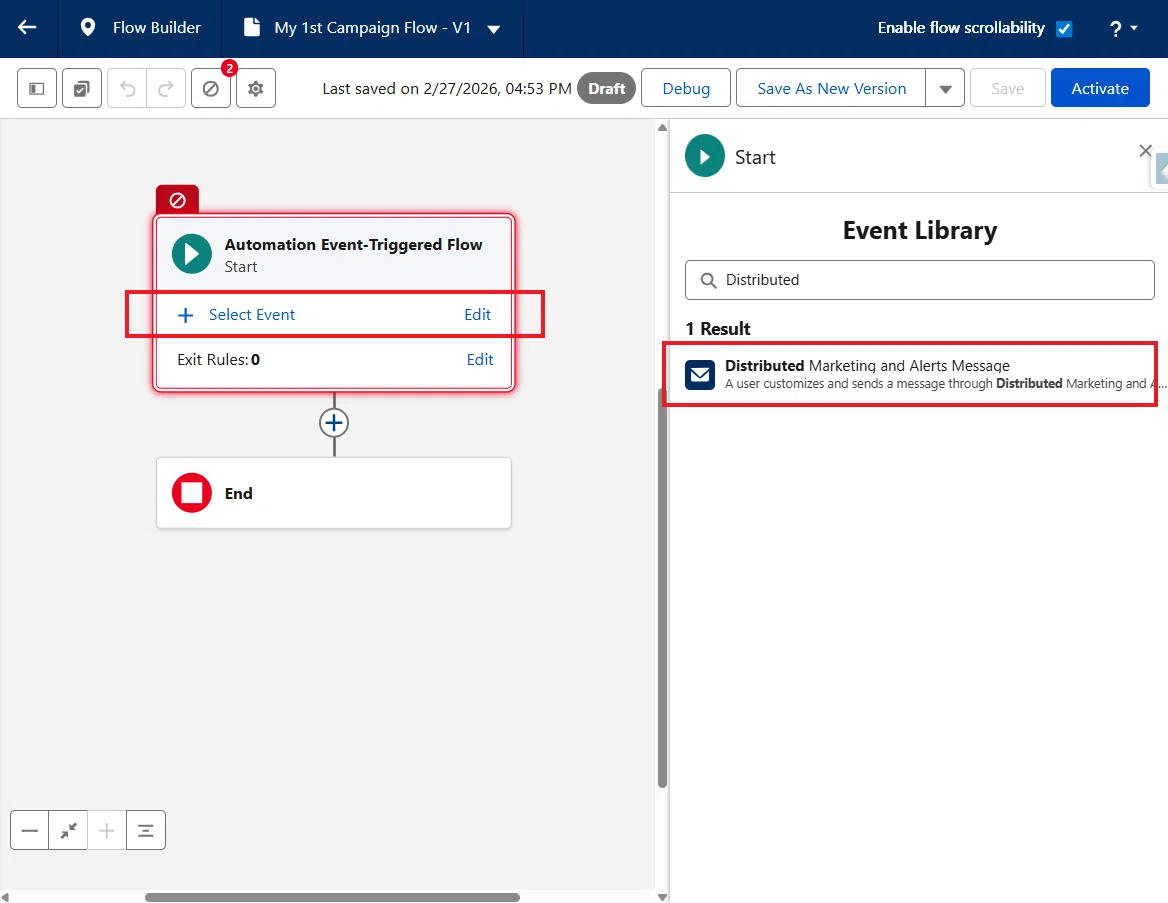Click the vertical canvas scrollbar
This screenshot has height=903, width=1168.
(x=662, y=587)
